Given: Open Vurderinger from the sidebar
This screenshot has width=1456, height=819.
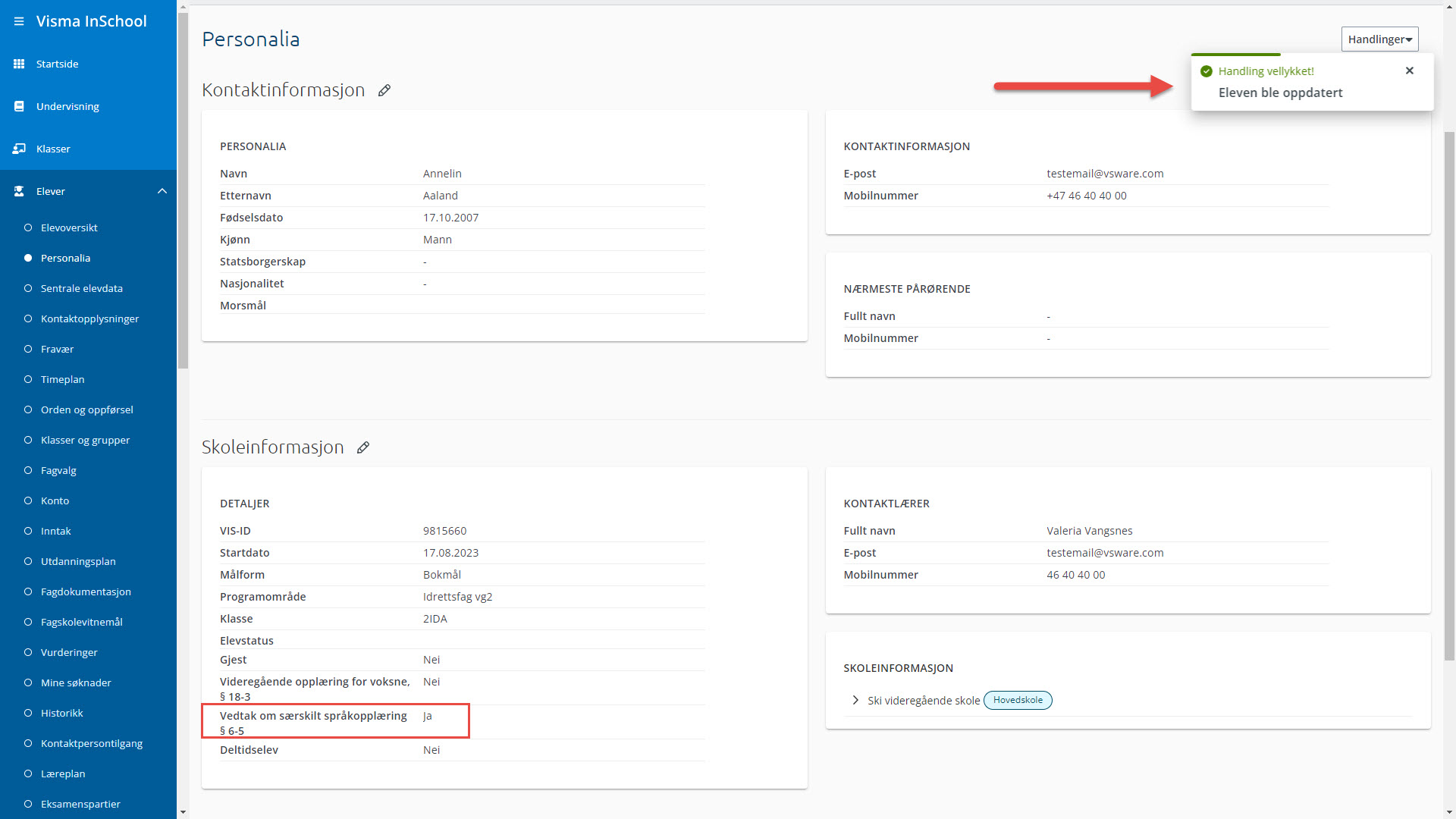Looking at the screenshot, I should coord(69,652).
